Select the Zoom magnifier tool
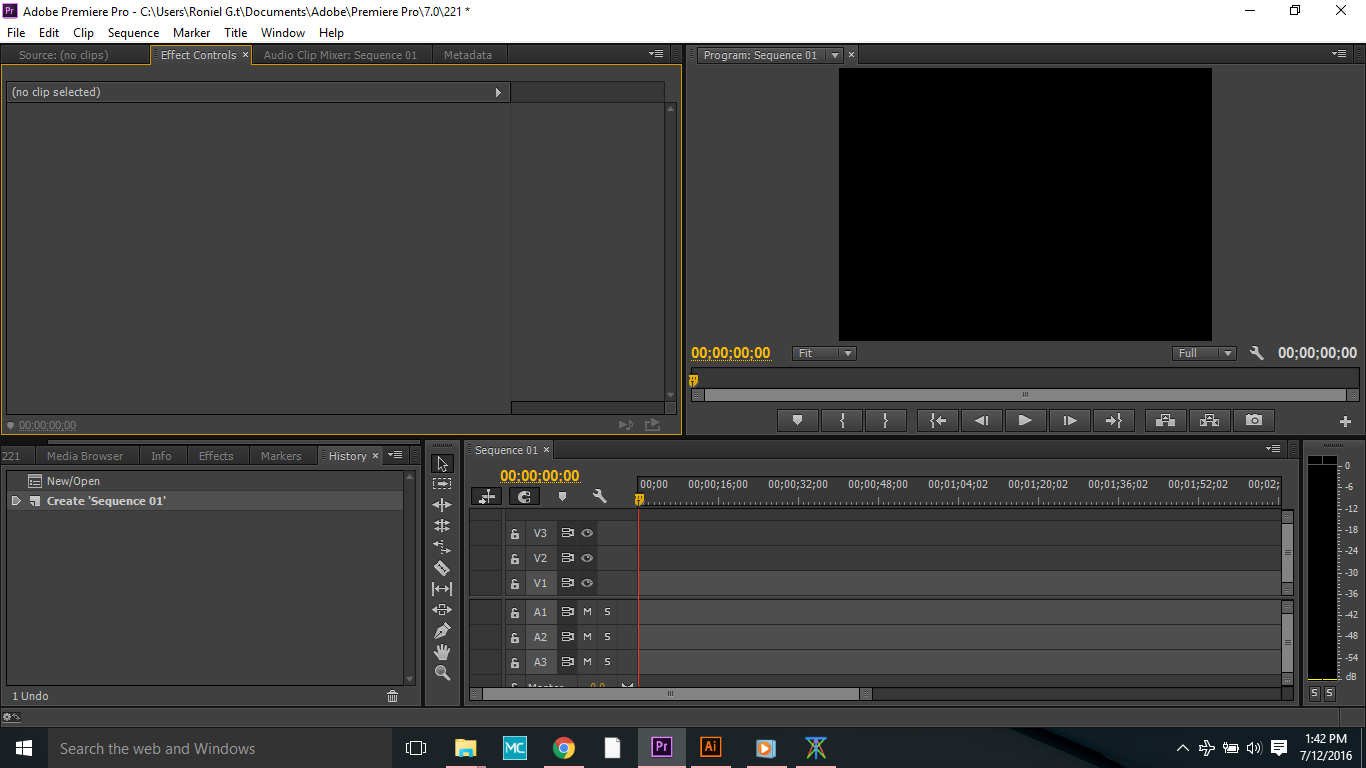The height and width of the screenshot is (768, 1366). coord(442,673)
